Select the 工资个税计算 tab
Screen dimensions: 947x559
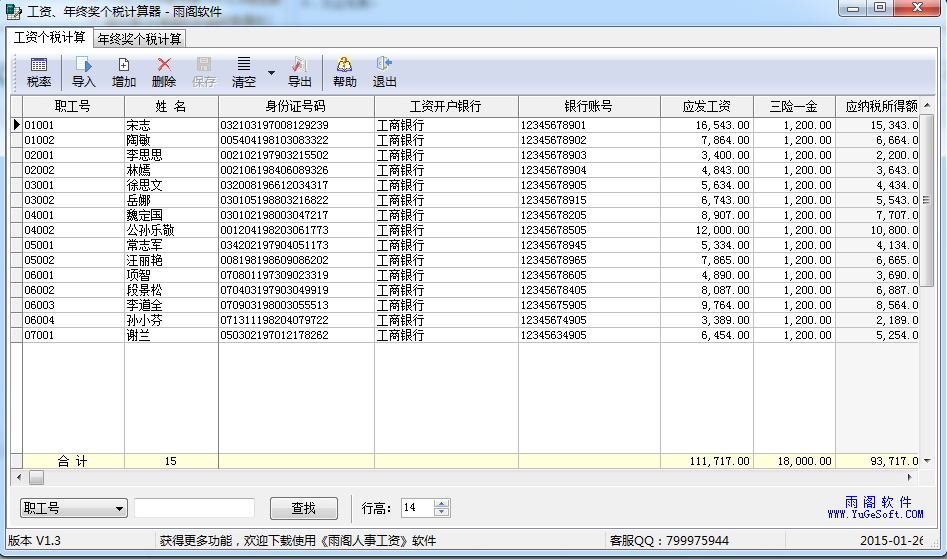pos(49,38)
